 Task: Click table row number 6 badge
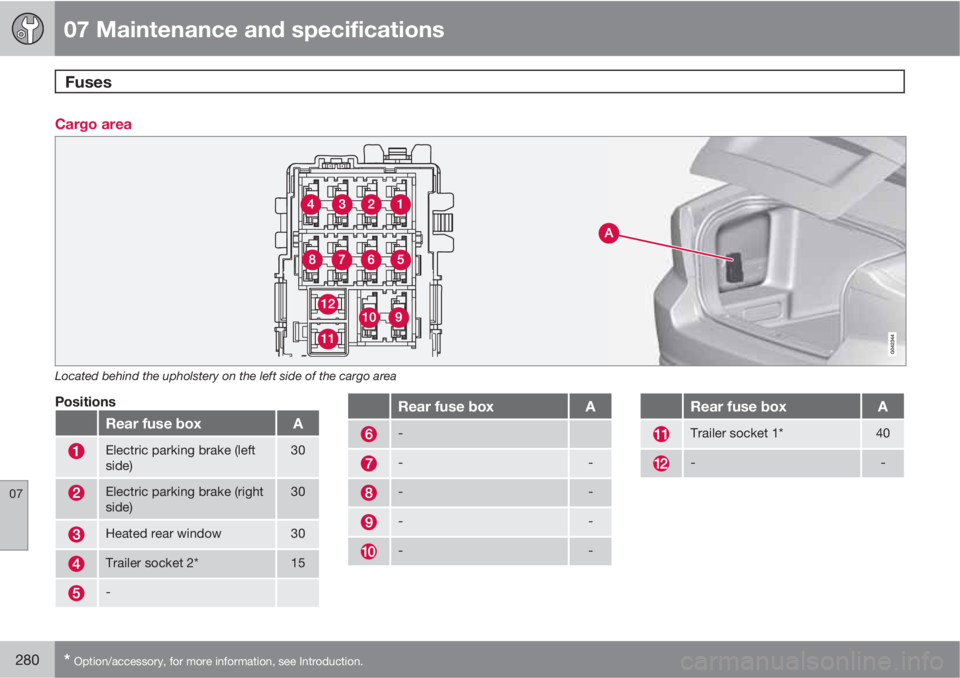pyautogui.click(x=369, y=434)
